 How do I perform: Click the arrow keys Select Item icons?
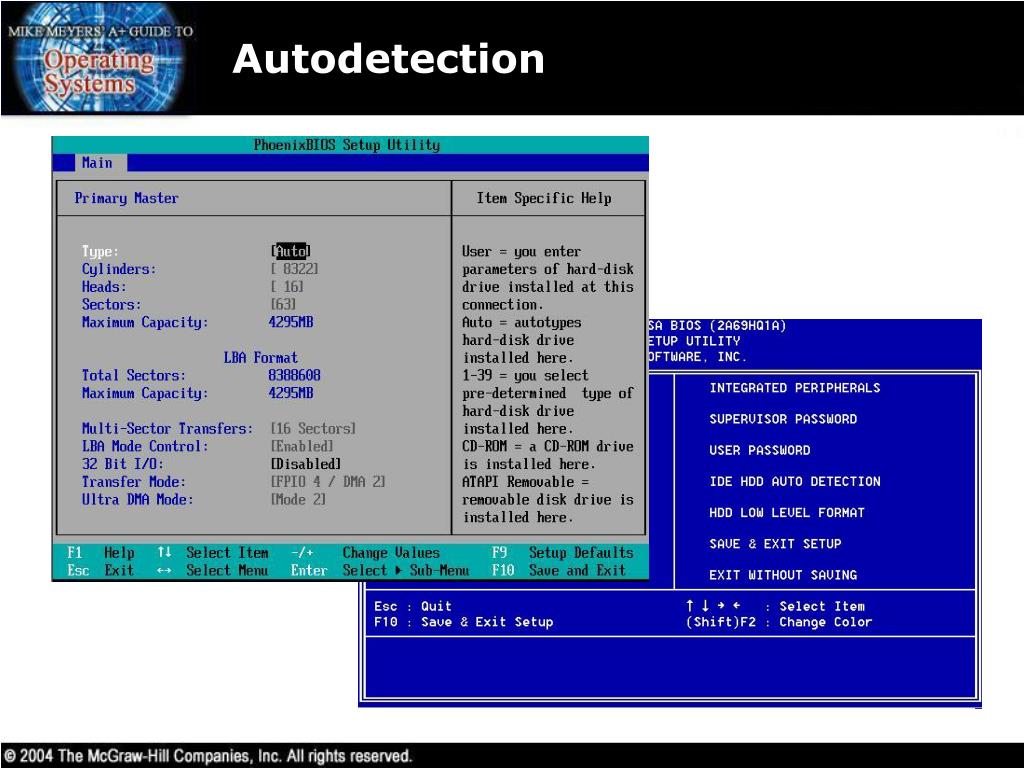click(713, 606)
